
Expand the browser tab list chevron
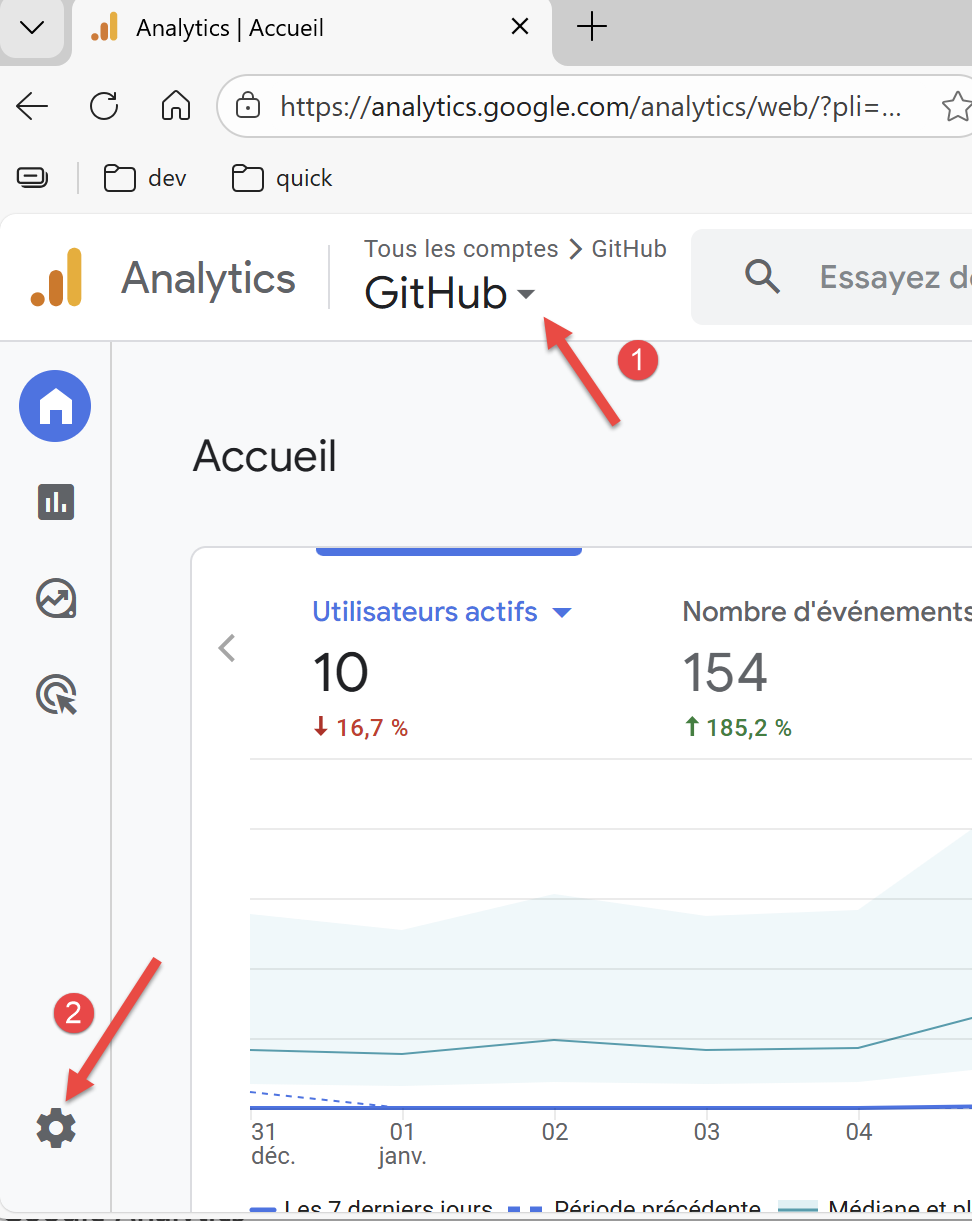[32, 28]
